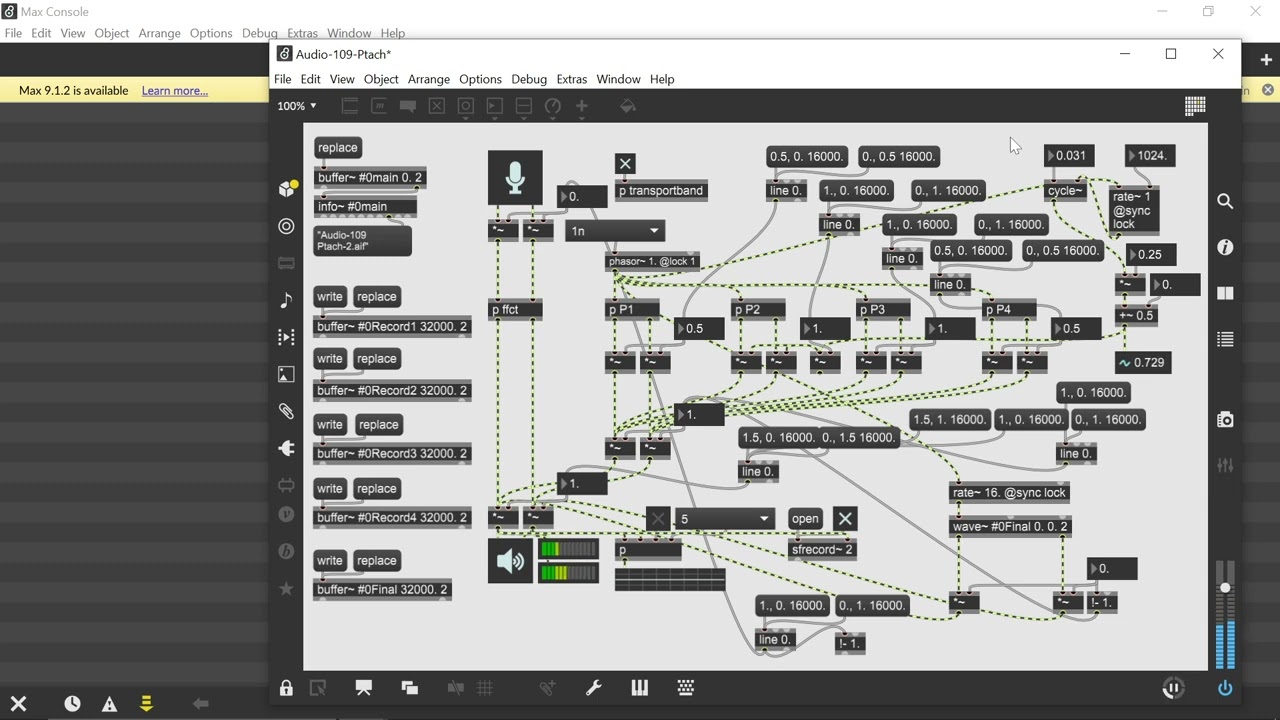
Task: Open the audio files note icon in the left sidebar
Action: (x=286, y=300)
